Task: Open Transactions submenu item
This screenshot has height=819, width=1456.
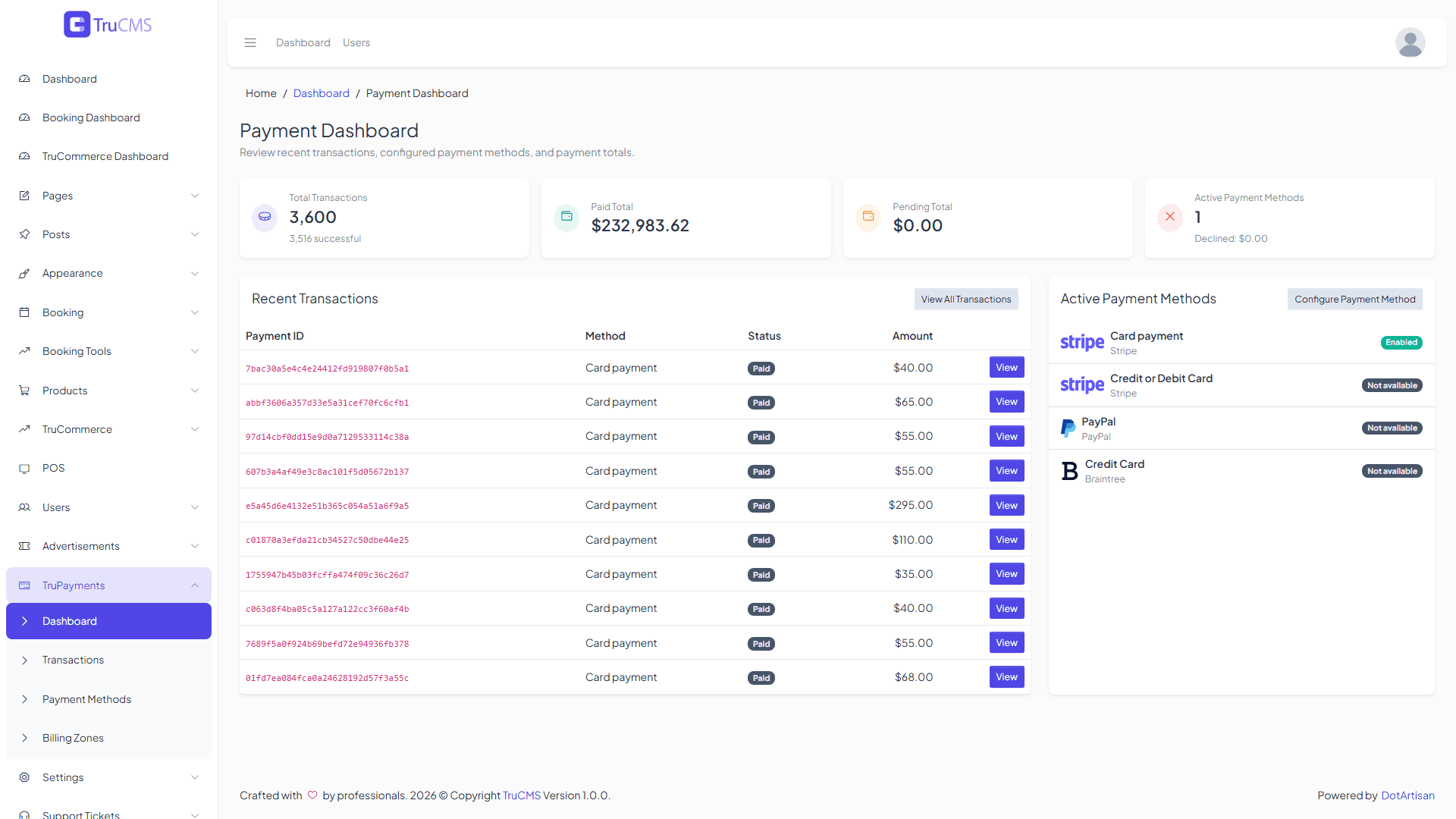Action: point(108,660)
